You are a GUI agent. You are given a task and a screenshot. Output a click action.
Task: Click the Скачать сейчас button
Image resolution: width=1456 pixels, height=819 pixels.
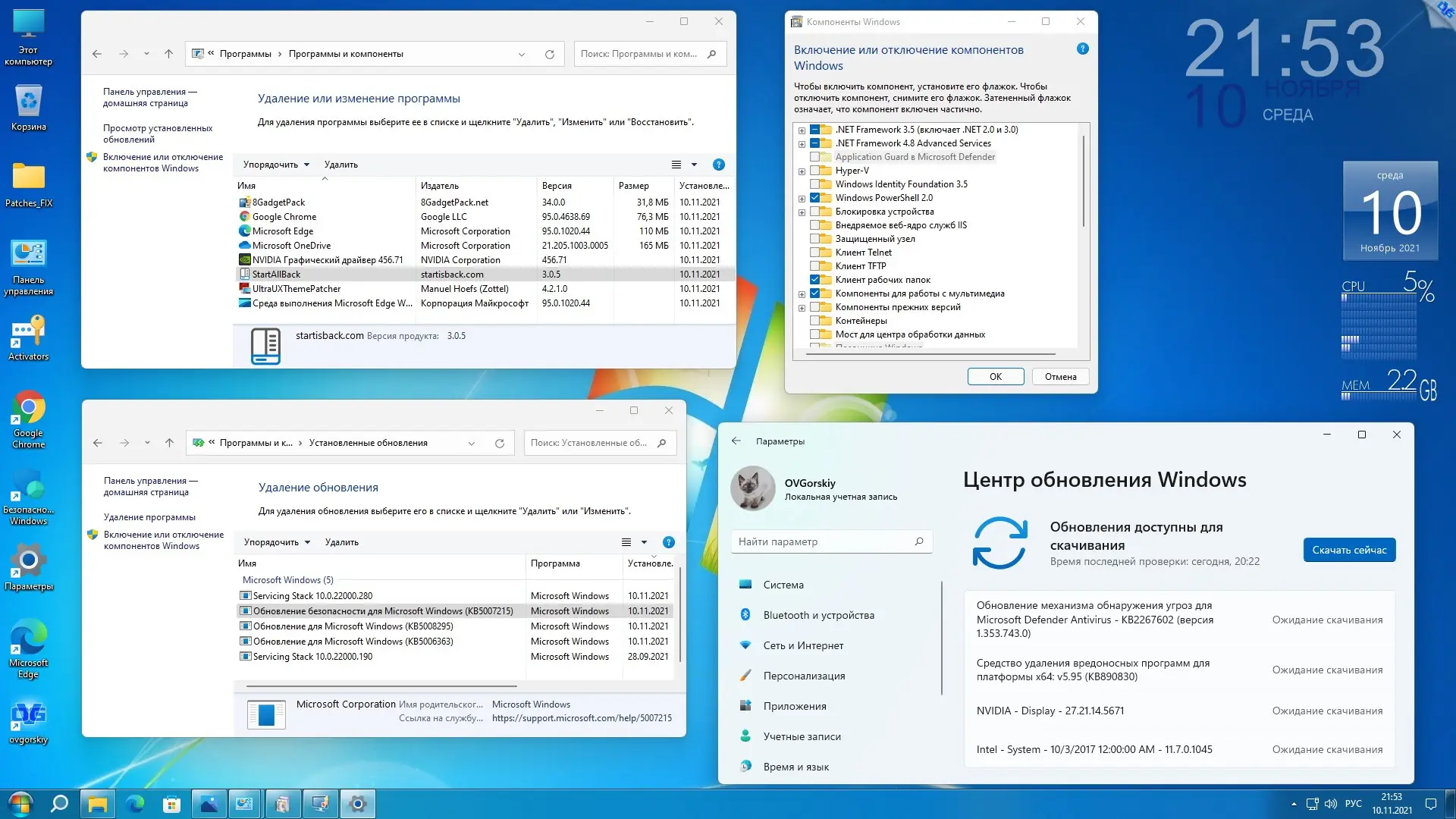(x=1348, y=550)
